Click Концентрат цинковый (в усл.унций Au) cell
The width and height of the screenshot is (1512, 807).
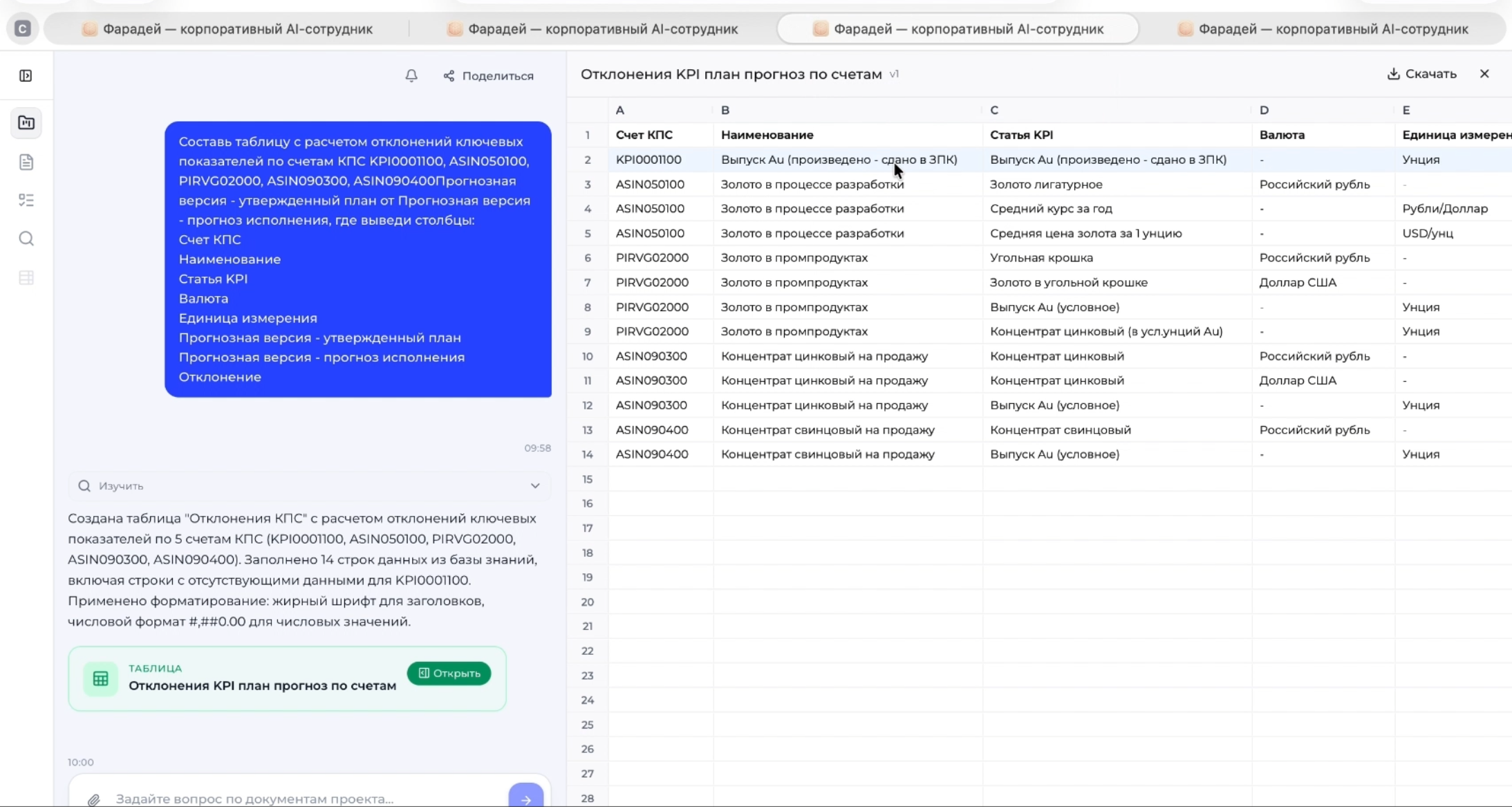point(1117,332)
